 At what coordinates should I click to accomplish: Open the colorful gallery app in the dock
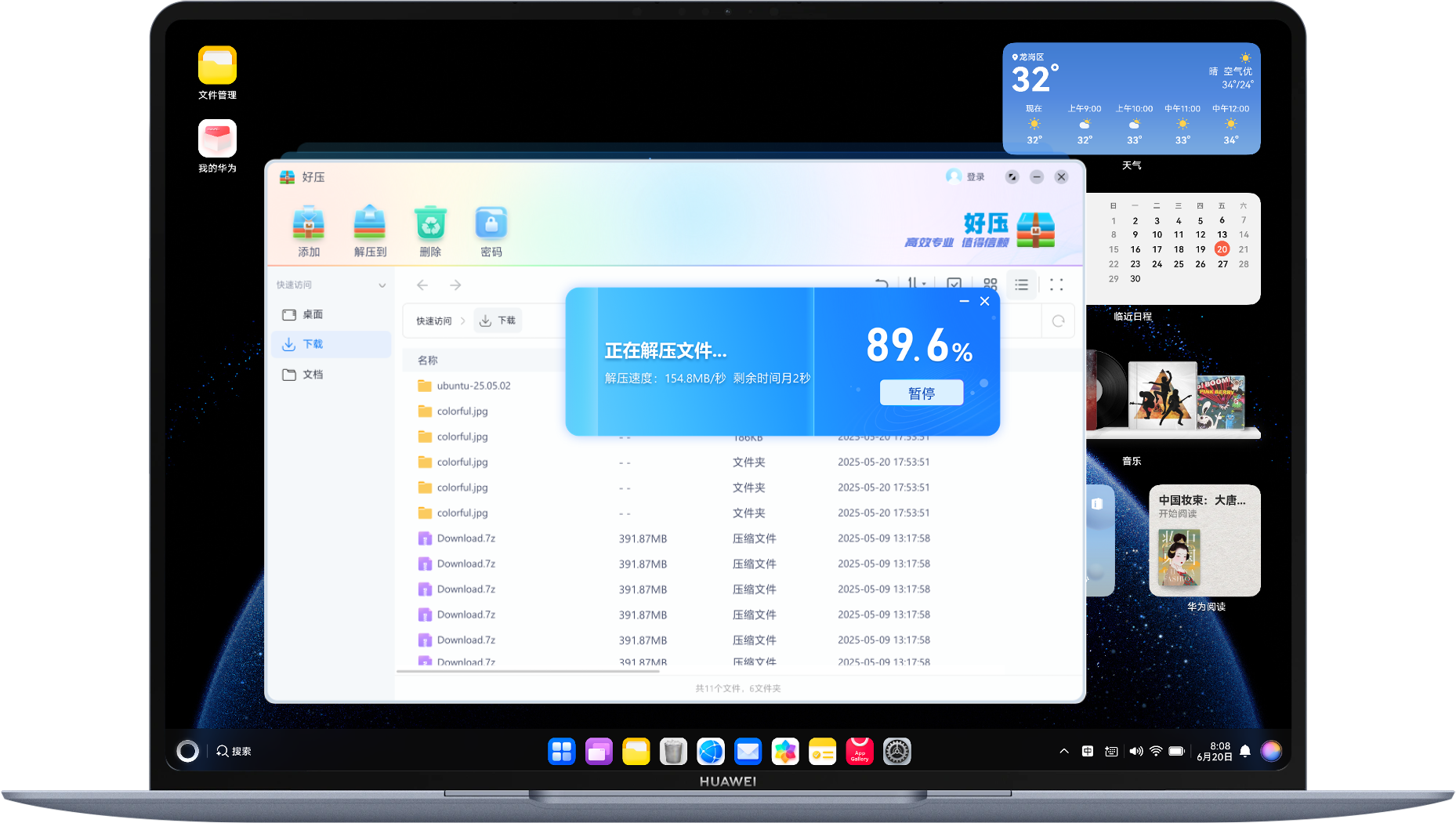pos(785,752)
